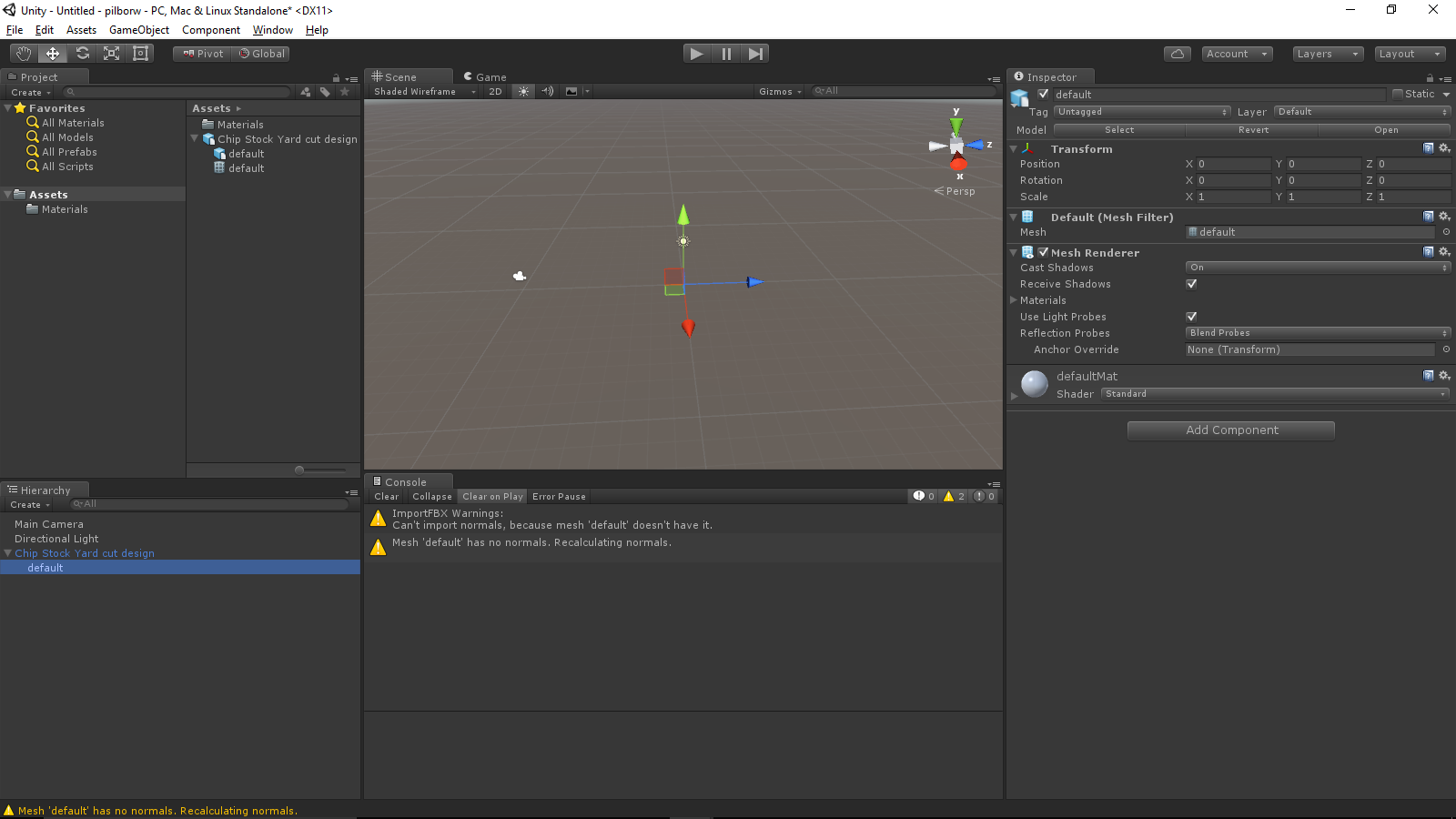The width and height of the screenshot is (1456, 819).
Task: Select the Rect transform tool
Action: [x=140, y=54]
